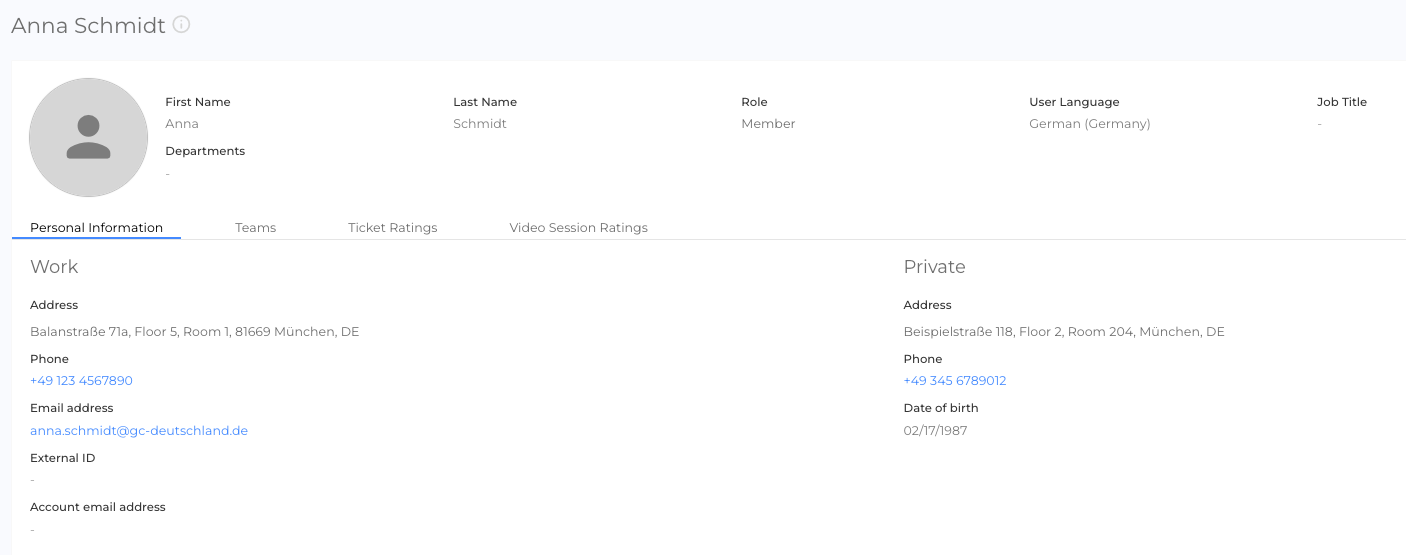Click the Last Name value Schmidt
Viewport: 1406px width, 555px height.
click(480, 124)
